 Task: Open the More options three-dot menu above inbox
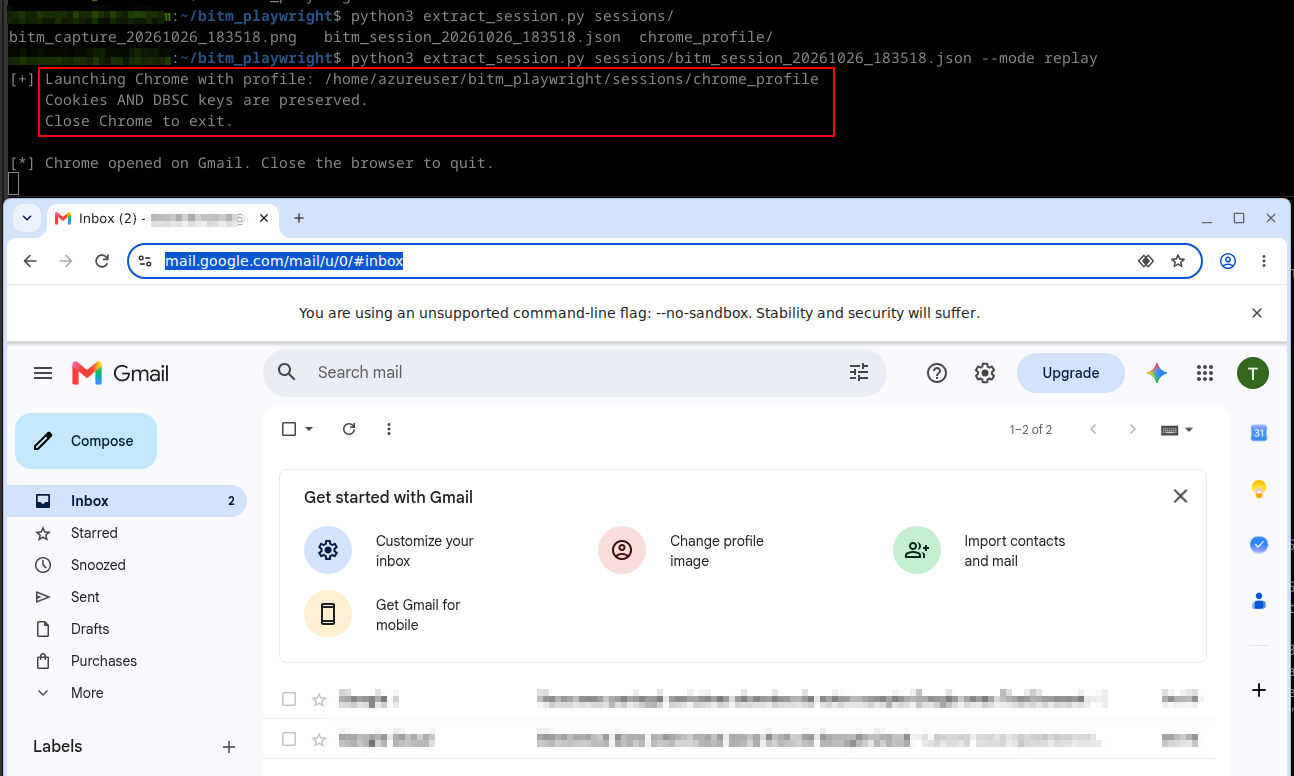[x=389, y=429]
